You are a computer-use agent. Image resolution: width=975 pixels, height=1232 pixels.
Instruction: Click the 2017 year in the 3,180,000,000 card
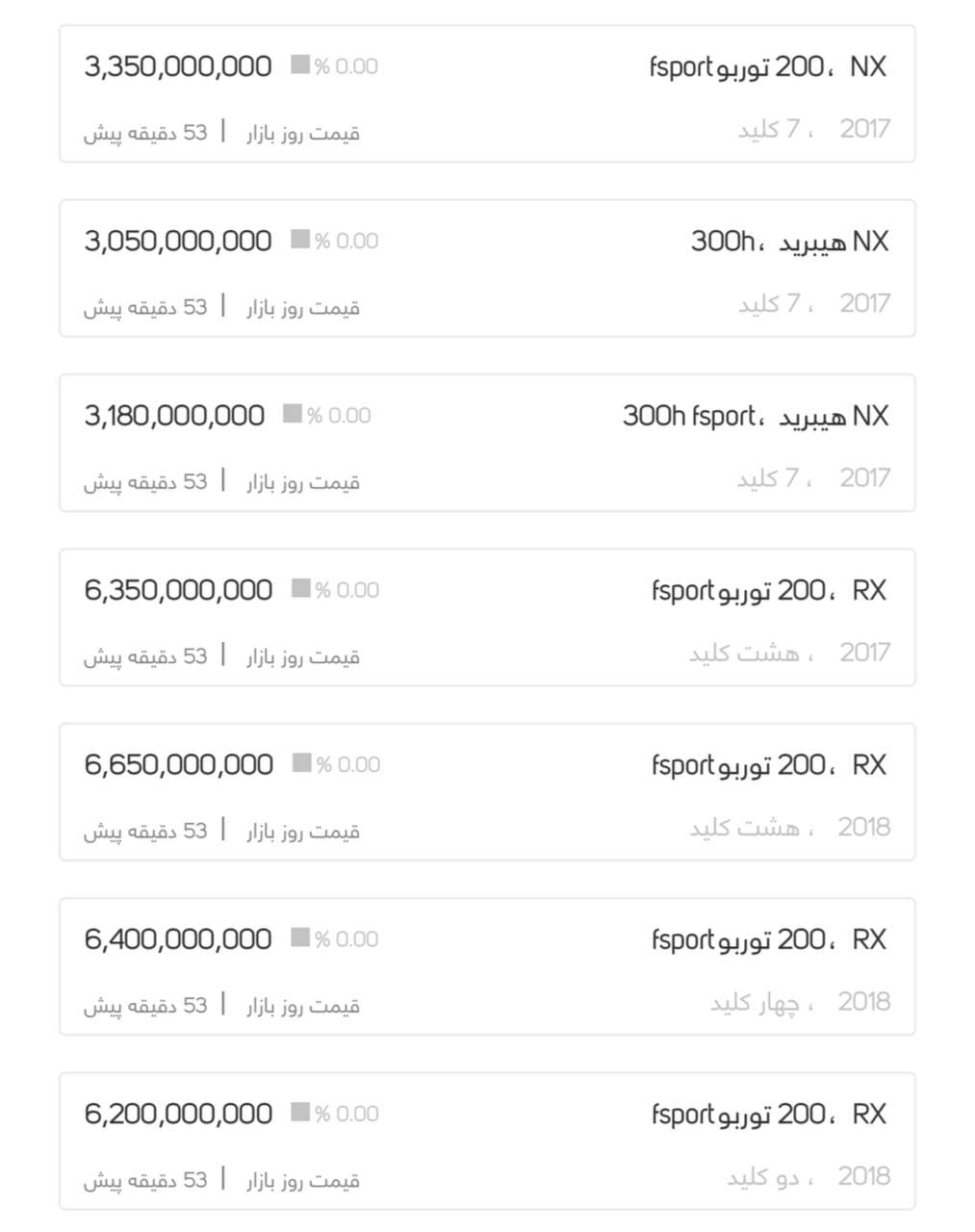(x=864, y=477)
